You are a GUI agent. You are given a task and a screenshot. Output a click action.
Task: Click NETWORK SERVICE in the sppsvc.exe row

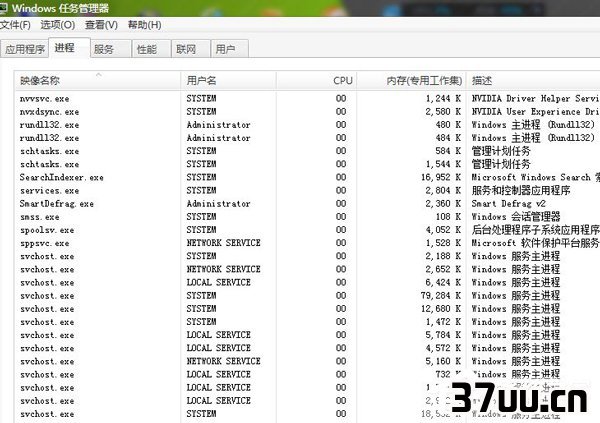click(223, 243)
